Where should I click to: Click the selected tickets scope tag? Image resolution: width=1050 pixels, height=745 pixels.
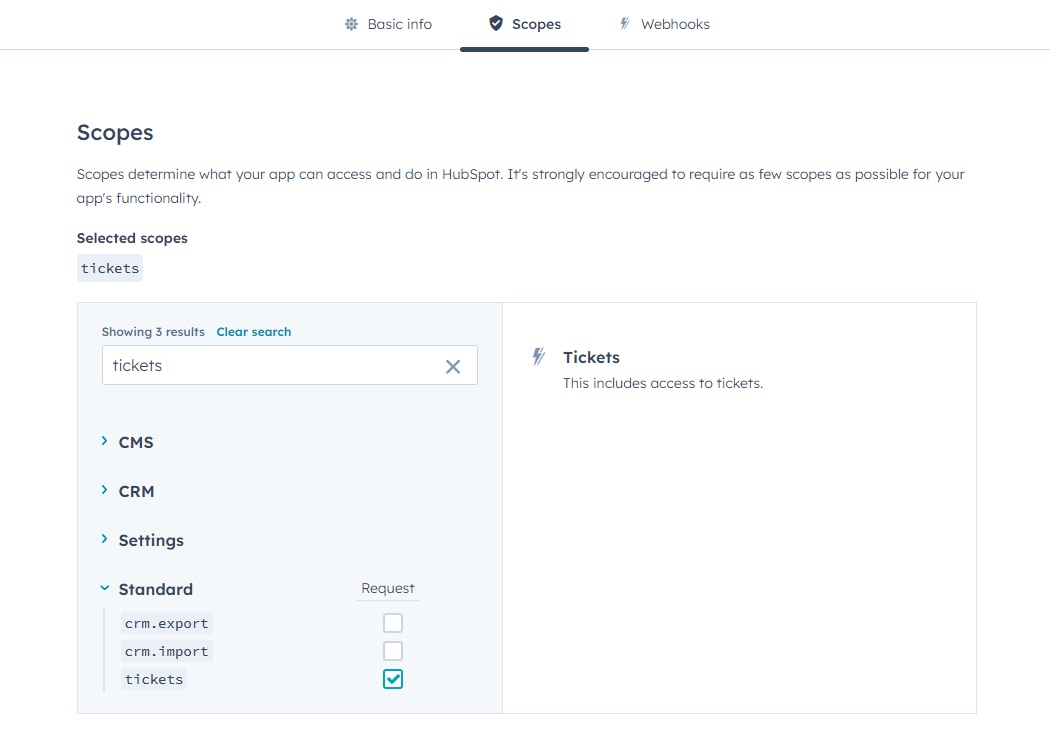pos(110,268)
